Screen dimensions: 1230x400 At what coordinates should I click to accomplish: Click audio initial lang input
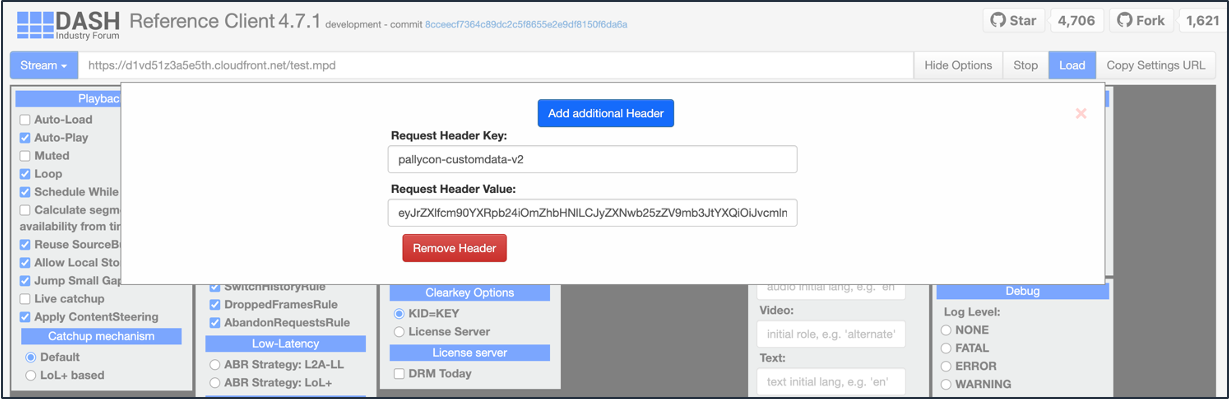(x=831, y=289)
